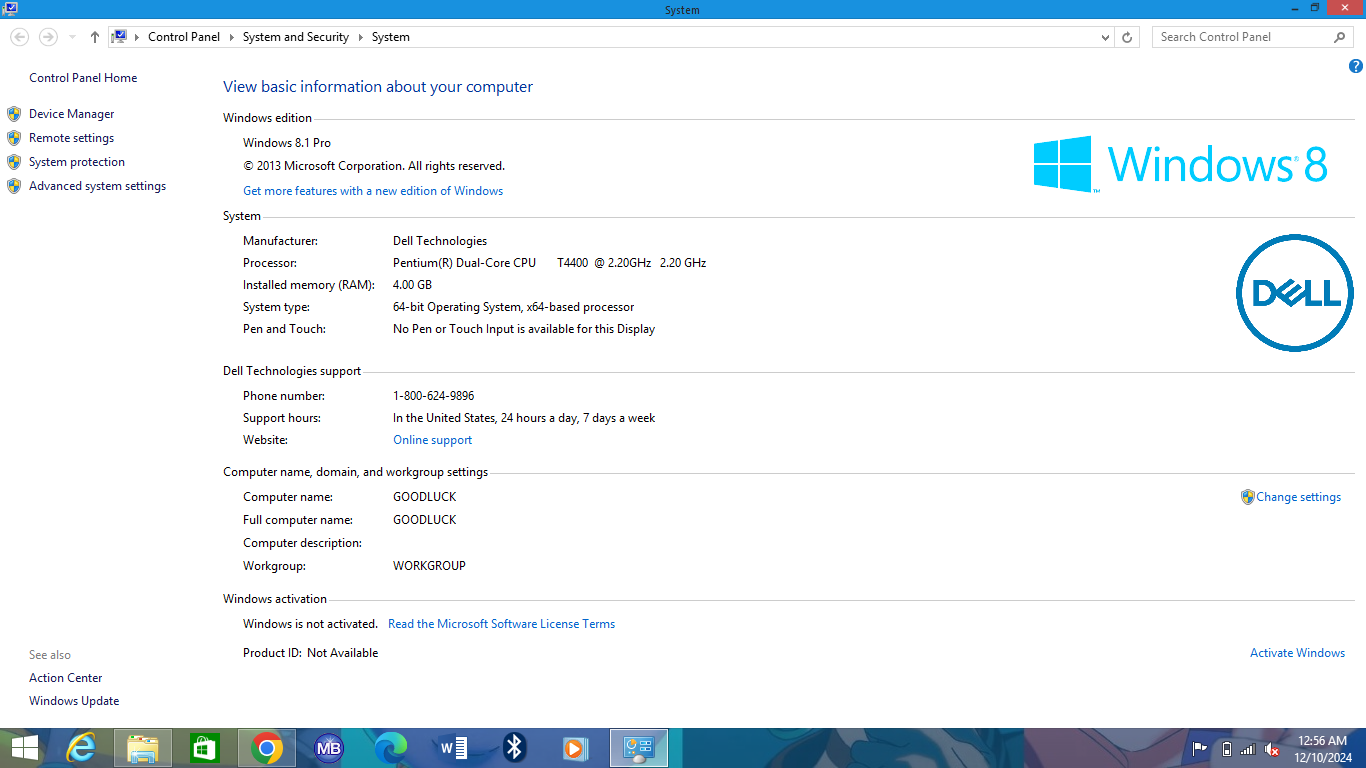Read the Microsoft Software License Terms
The width and height of the screenshot is (1366, 768).
click(x=502, y=624)
